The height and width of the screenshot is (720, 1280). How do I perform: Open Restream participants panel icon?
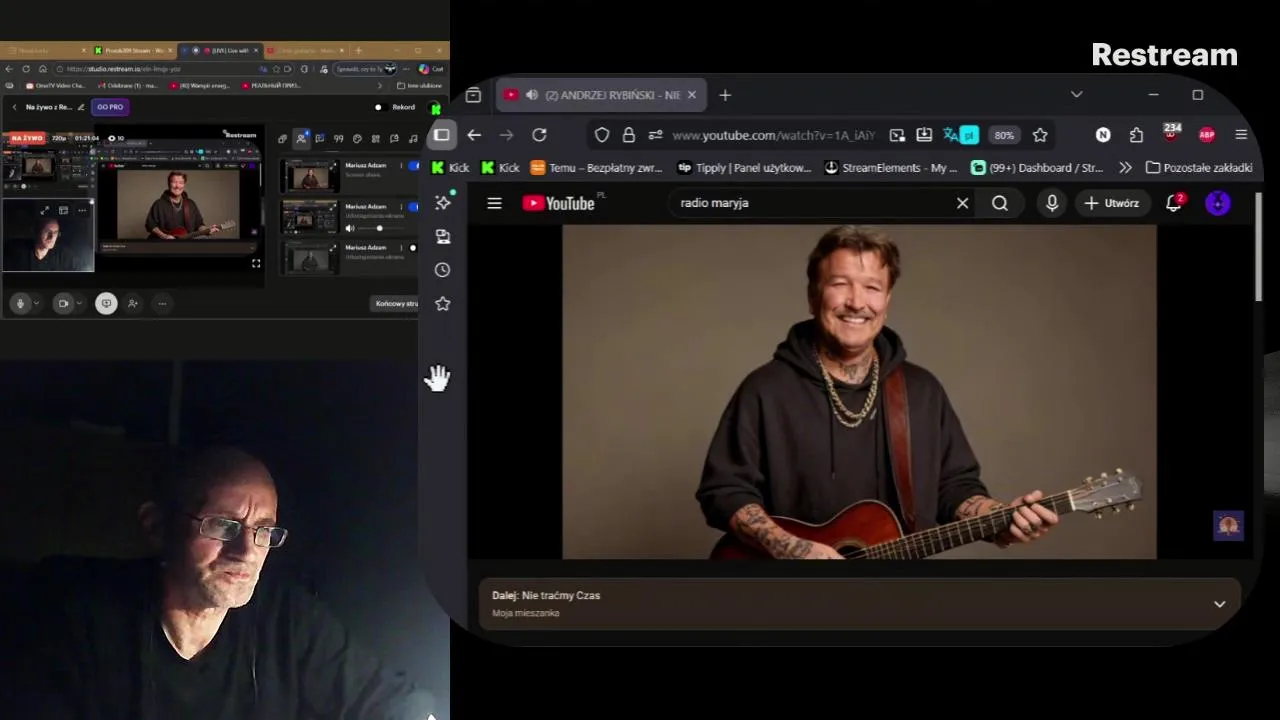301,138
